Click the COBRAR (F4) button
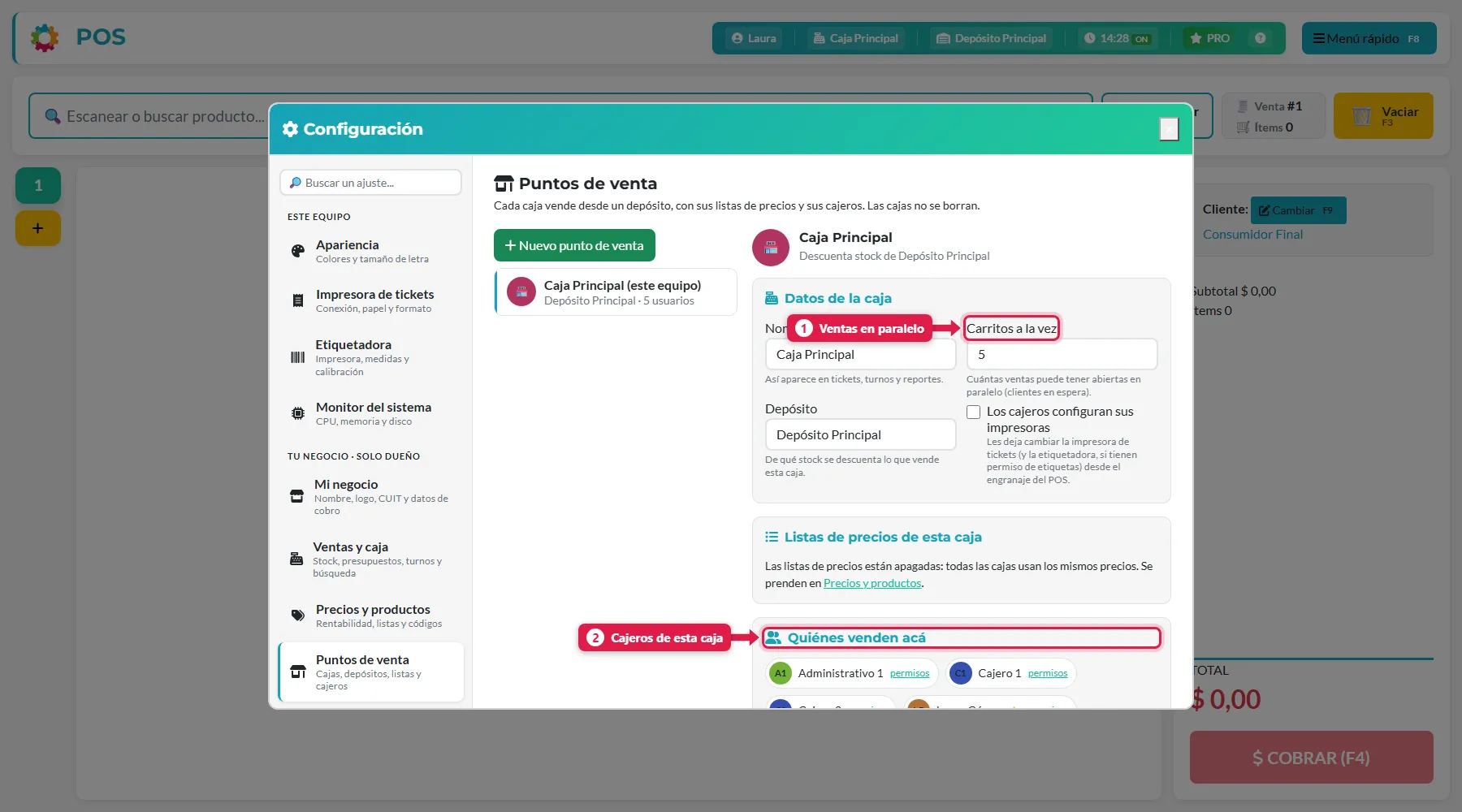The width and height of the screenshot is (1462, 812). tap(1311, 758)
